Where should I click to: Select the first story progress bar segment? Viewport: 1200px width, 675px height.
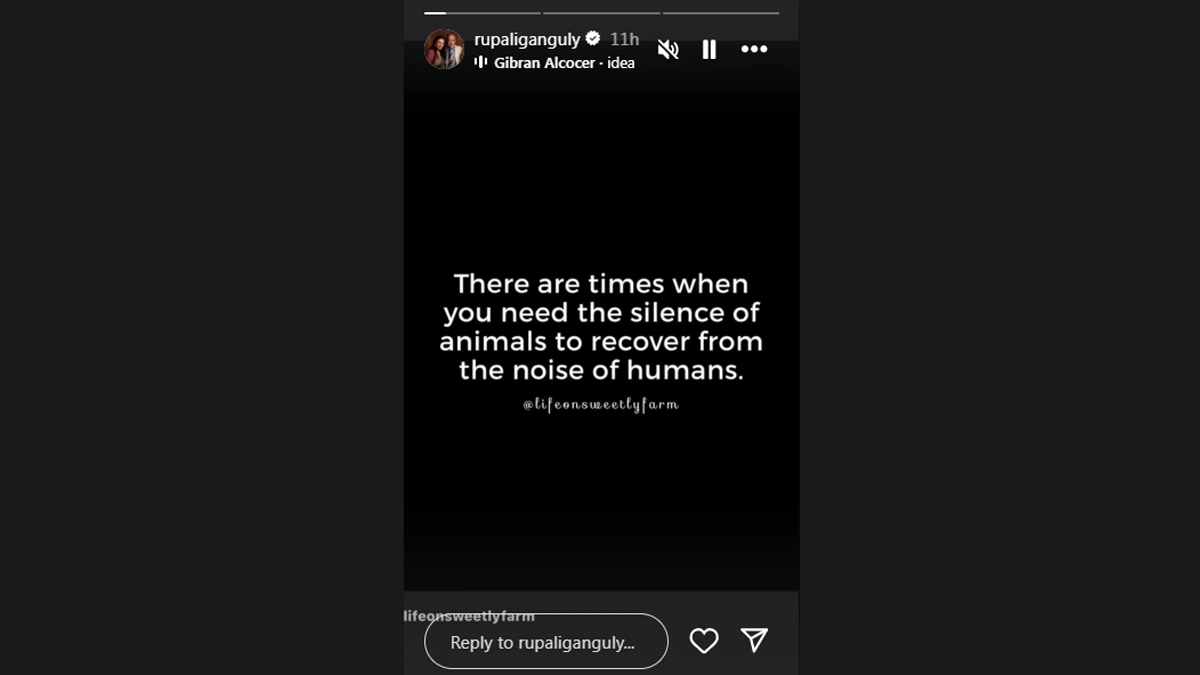tap(482, 13)
